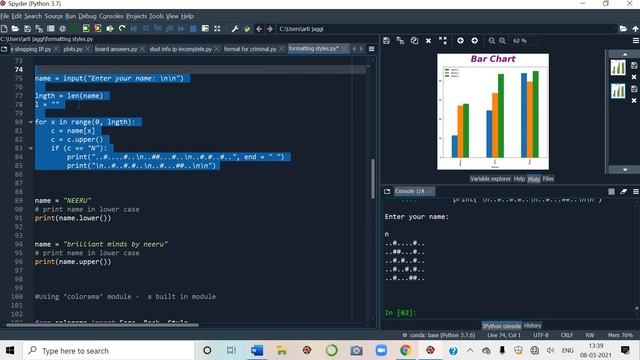Open Zoom from the Windows taskbar
Viewport: 640px width, 360px height.
(381, 350)
